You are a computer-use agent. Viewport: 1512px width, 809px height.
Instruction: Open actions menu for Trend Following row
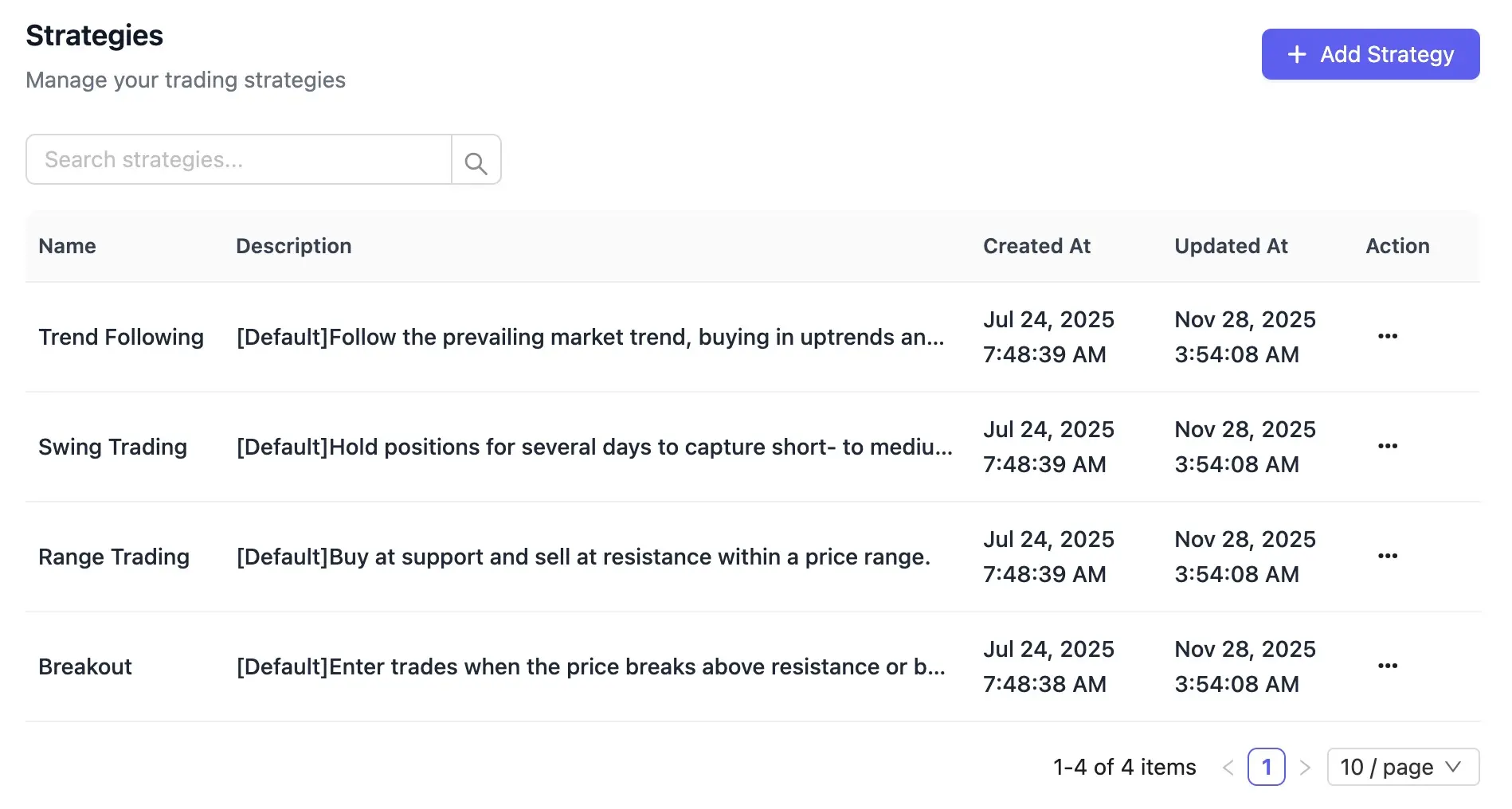point(1388,336)
